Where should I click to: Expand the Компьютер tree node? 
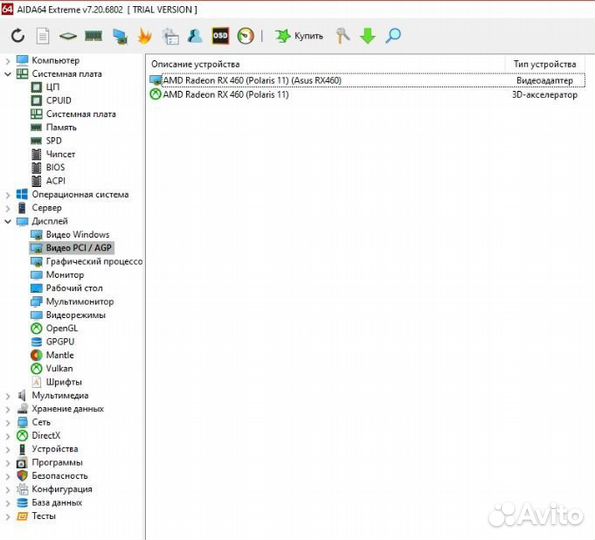8,61
